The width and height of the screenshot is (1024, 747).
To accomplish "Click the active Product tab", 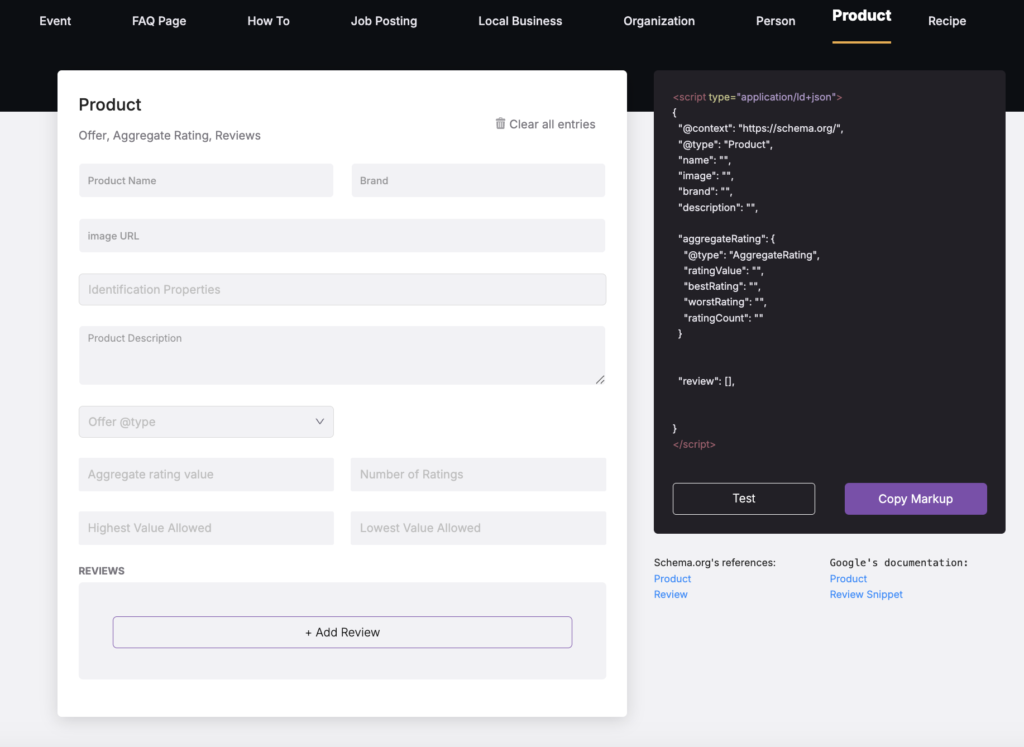I will pyautogui.click(x=861, y=16).
